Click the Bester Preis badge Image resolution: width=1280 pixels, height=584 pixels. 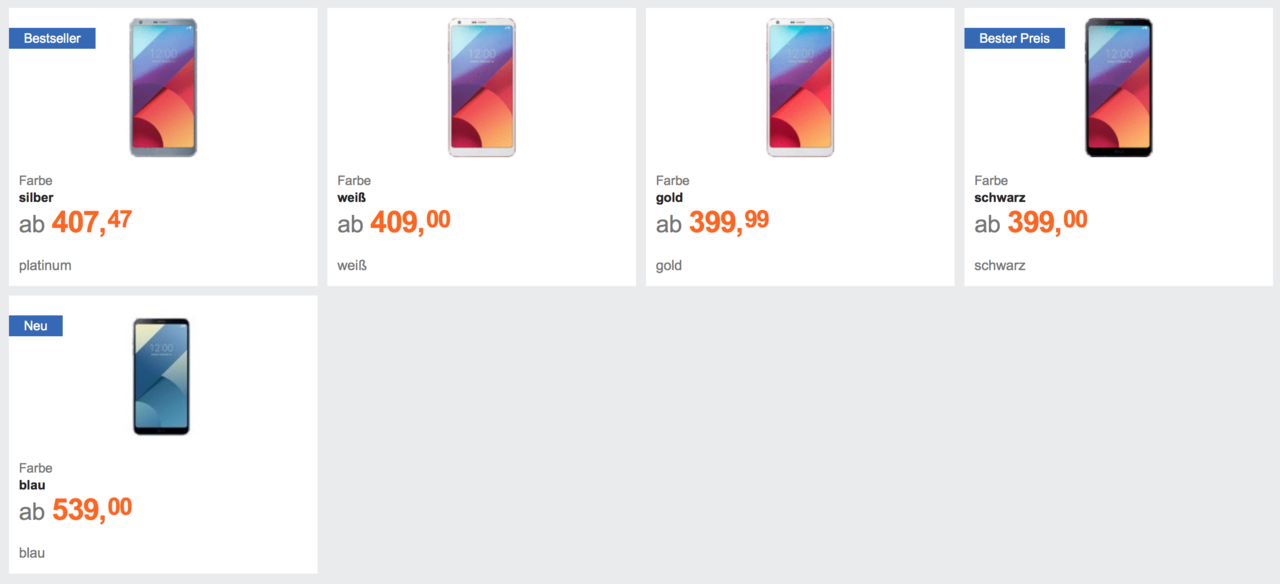click(1014, 38)
